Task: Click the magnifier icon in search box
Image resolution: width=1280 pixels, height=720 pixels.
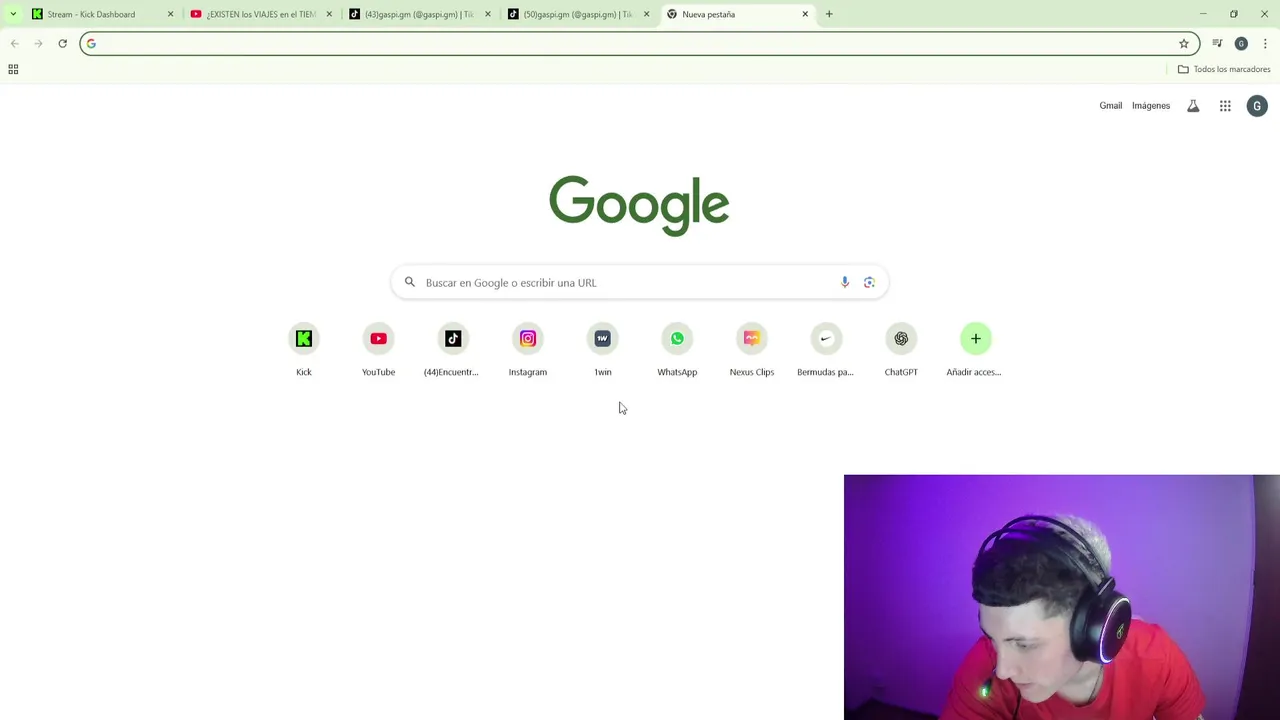Action: pyautogui.click(x=409, y=282)
